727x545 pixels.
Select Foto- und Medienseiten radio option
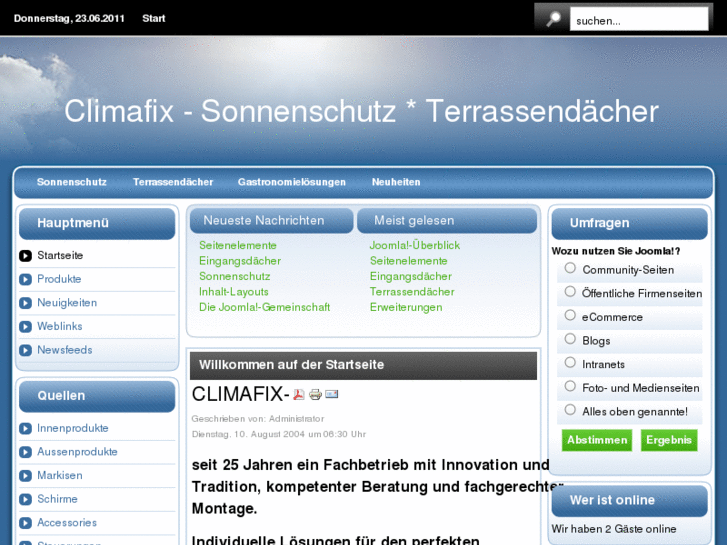point(570,386)
